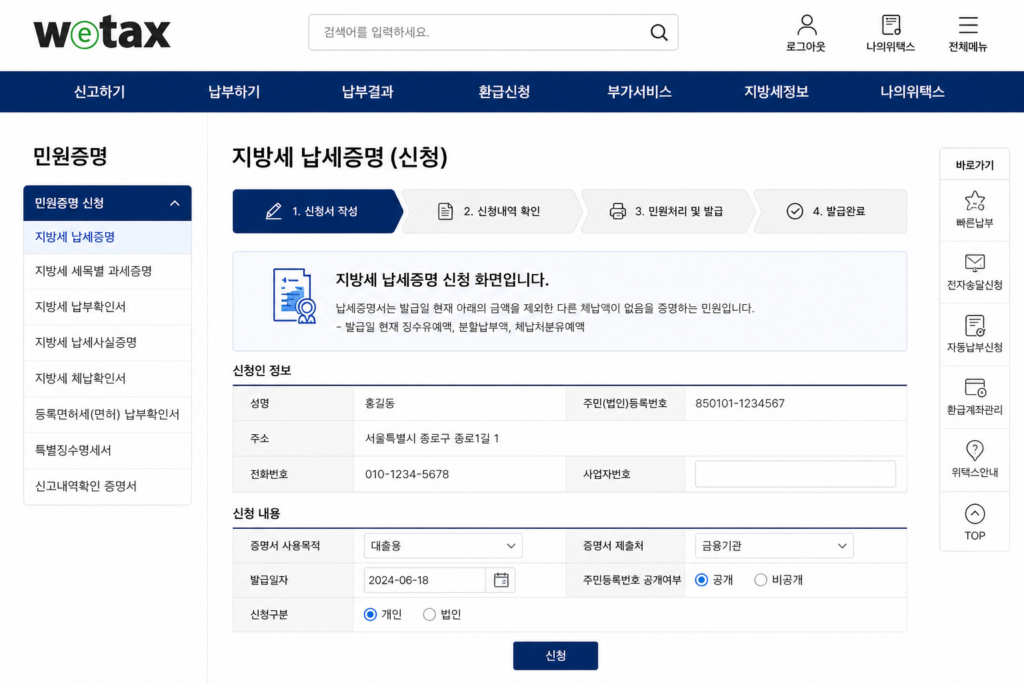This screenshot has height=683, width=1024.
Task: Select 개인 for 신청구분
Action: (370, 614)
